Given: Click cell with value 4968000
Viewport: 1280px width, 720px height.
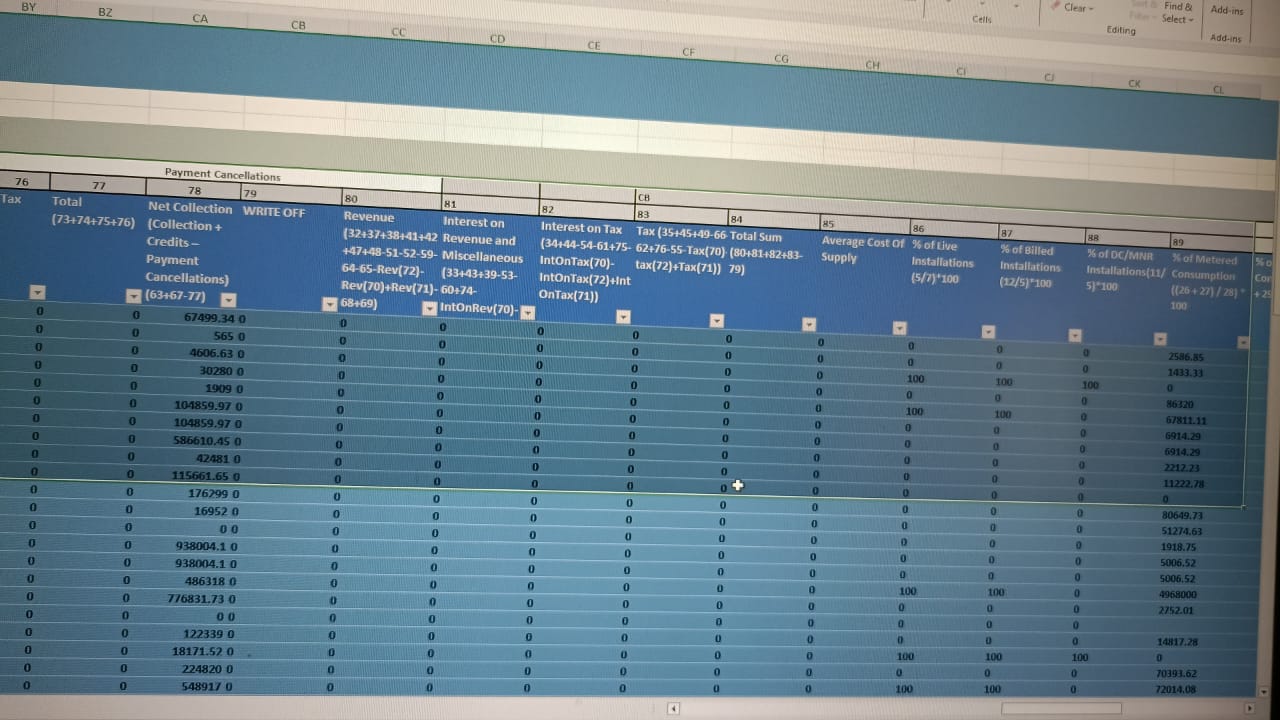Looking at the screenshot, I should (1177, 595).
